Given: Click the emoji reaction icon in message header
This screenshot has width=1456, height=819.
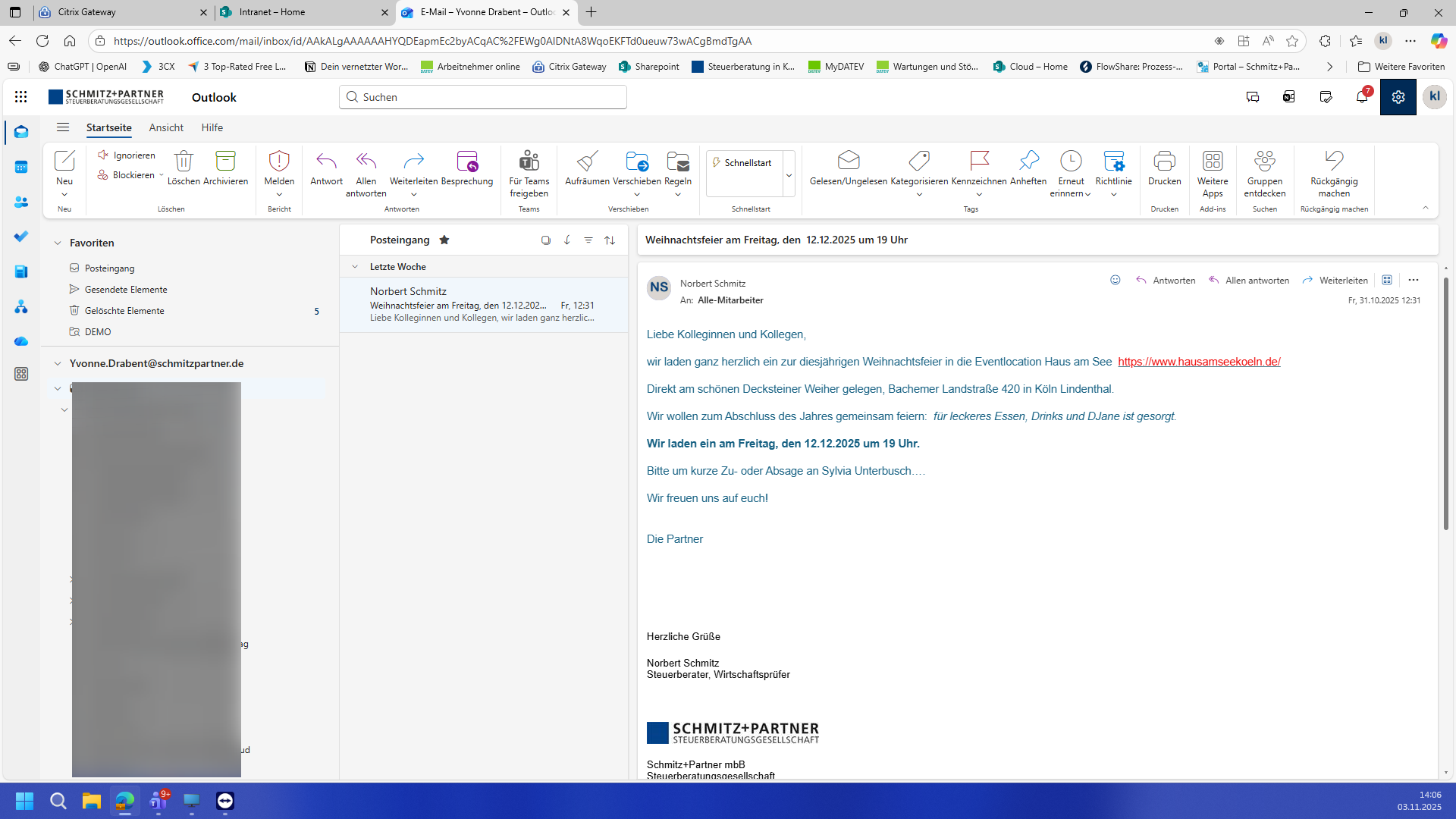Looking at the screenshot, I should coord(1115,280).
